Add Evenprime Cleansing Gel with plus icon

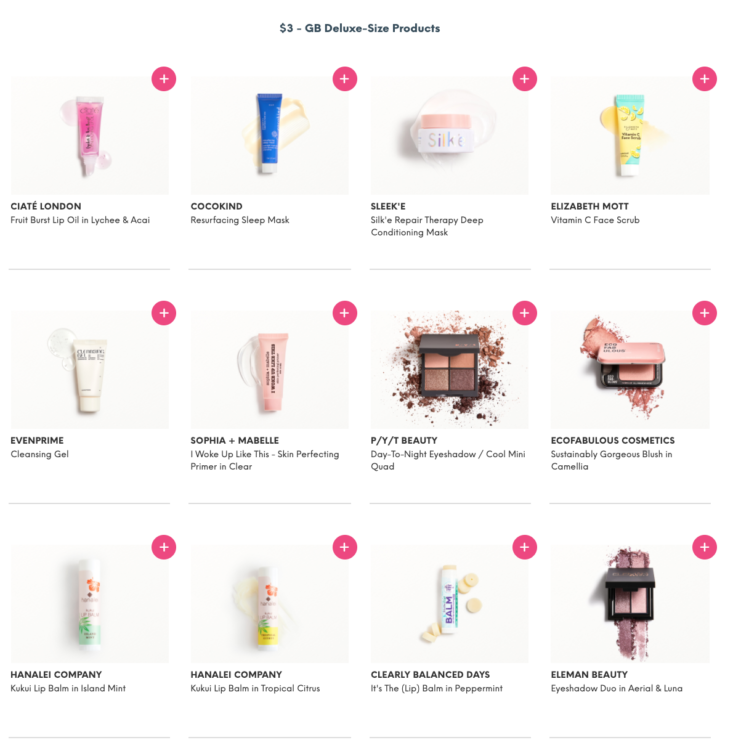click(164, 313)
